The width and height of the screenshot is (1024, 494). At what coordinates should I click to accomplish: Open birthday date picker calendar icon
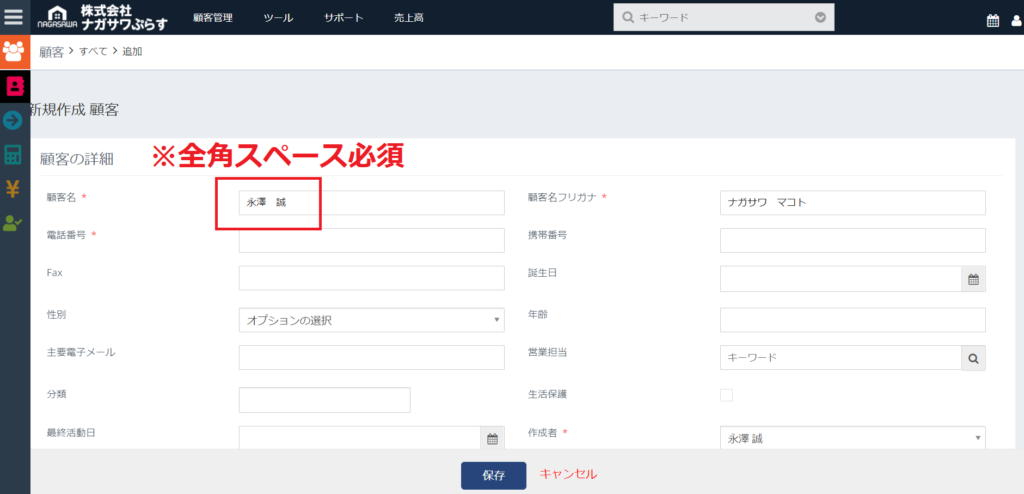(x=973, y=281)
